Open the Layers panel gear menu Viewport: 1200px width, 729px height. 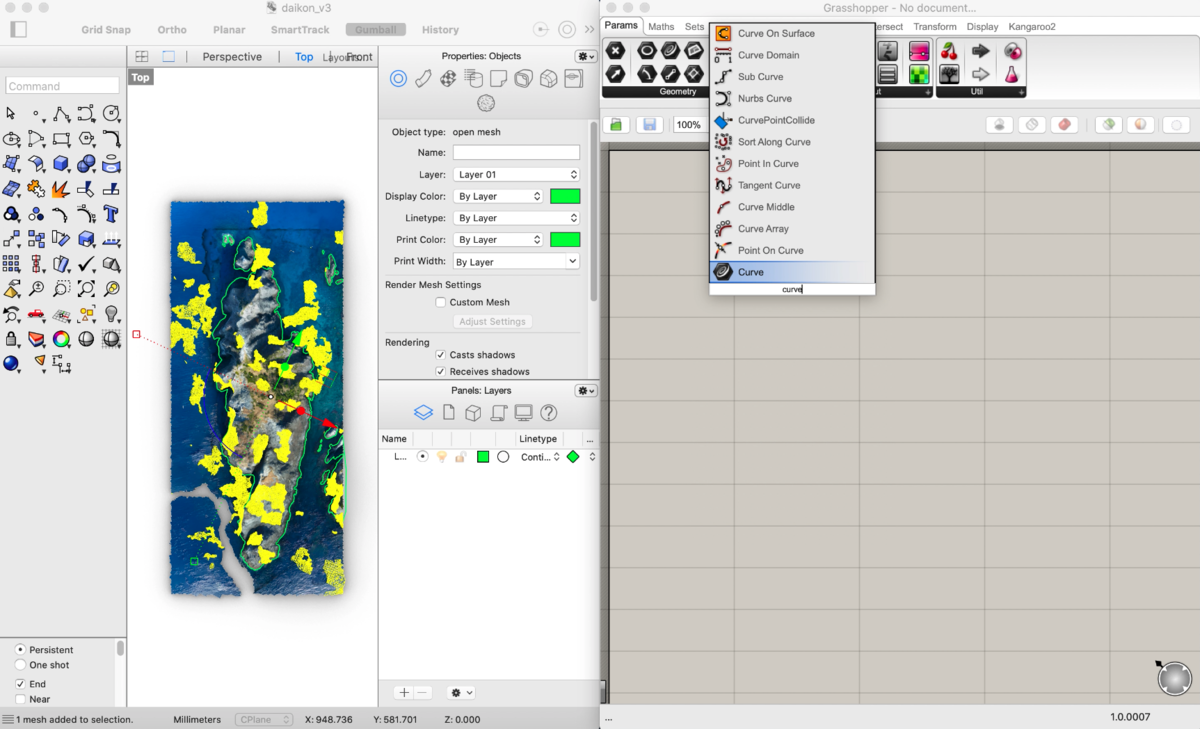point(586,390)
